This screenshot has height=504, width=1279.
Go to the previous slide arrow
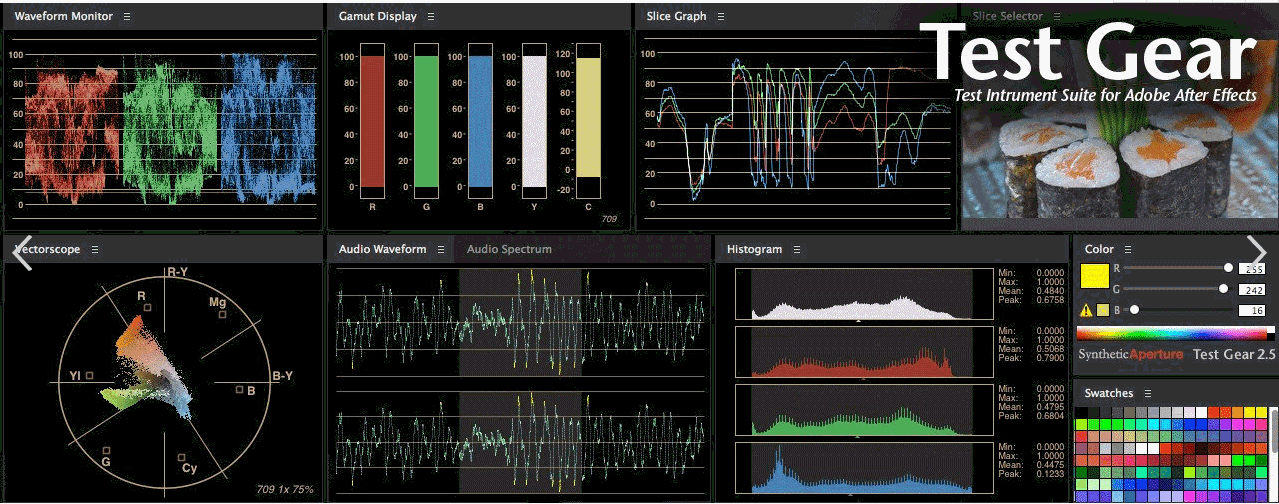click(x=22, y=252)
